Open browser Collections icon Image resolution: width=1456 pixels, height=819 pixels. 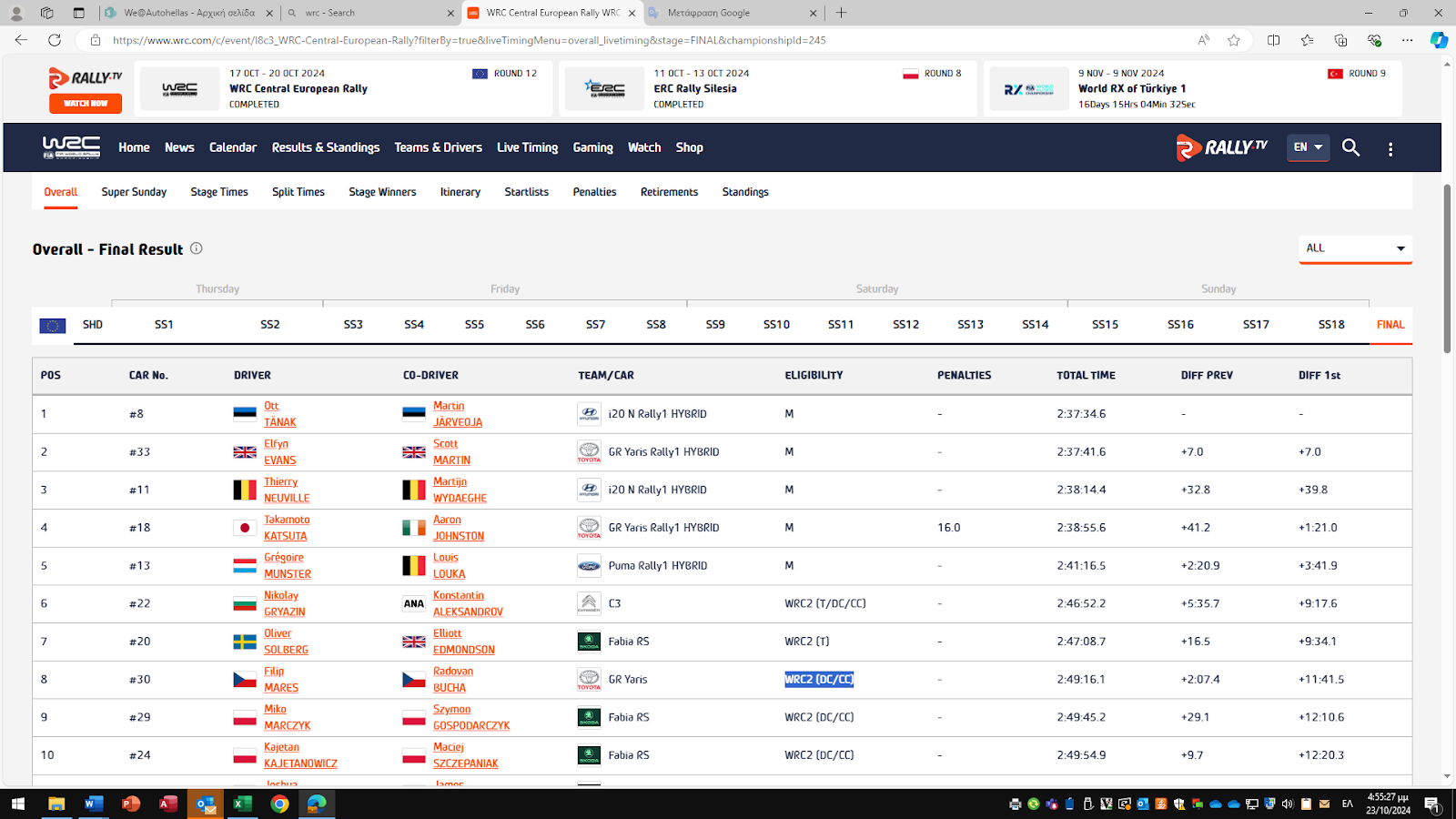[x=1340, y=40]
